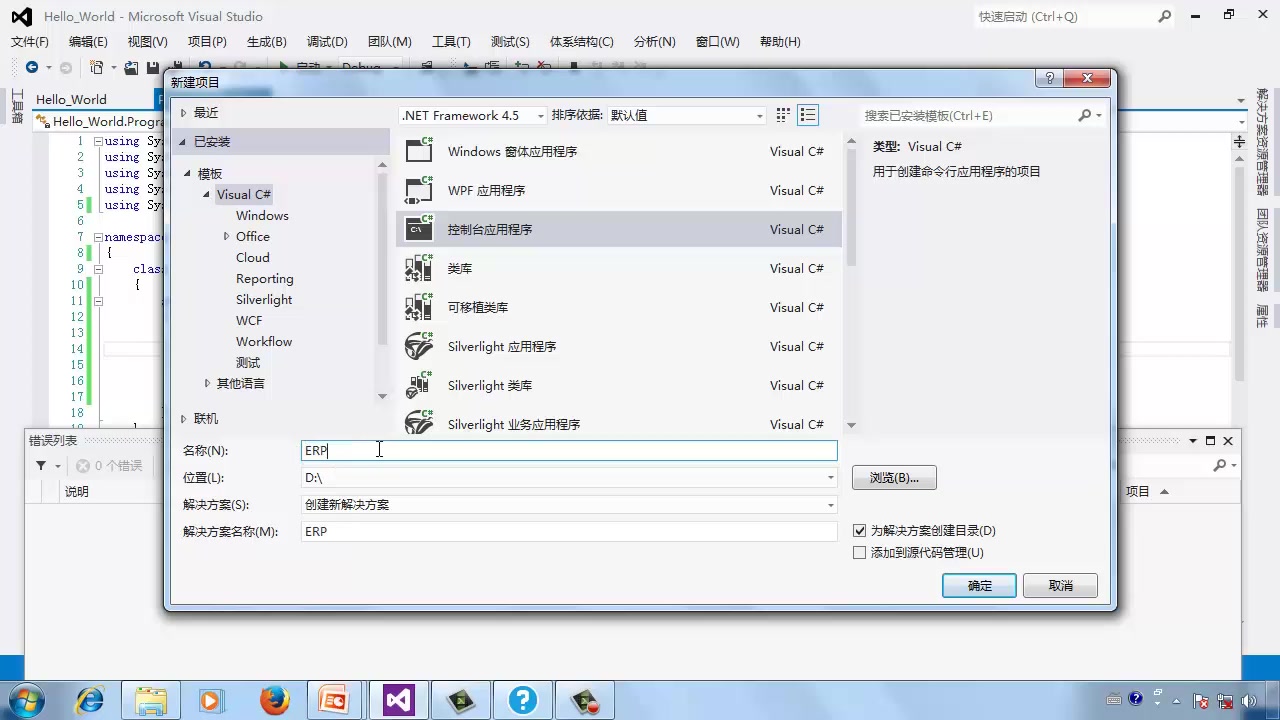Screen dimensions: 1280x720
Task: Select WCF in the template tree
Action: pyautogui.click(x=249, y=321)
